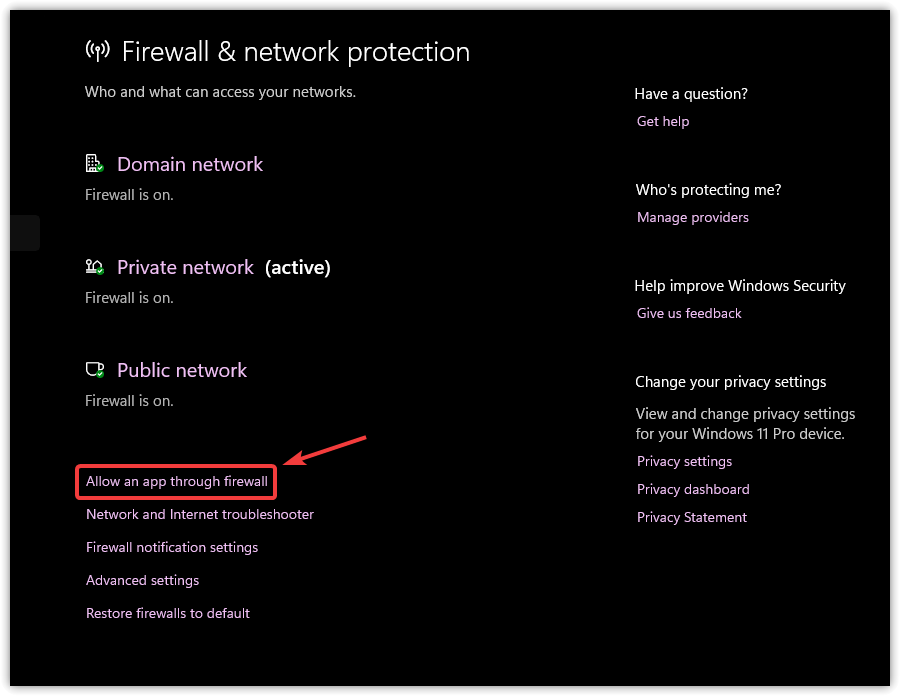Image resolution: width=900 pixels, height=696 pixels.
Task: Open Private network settings
Action: [185, 267]
